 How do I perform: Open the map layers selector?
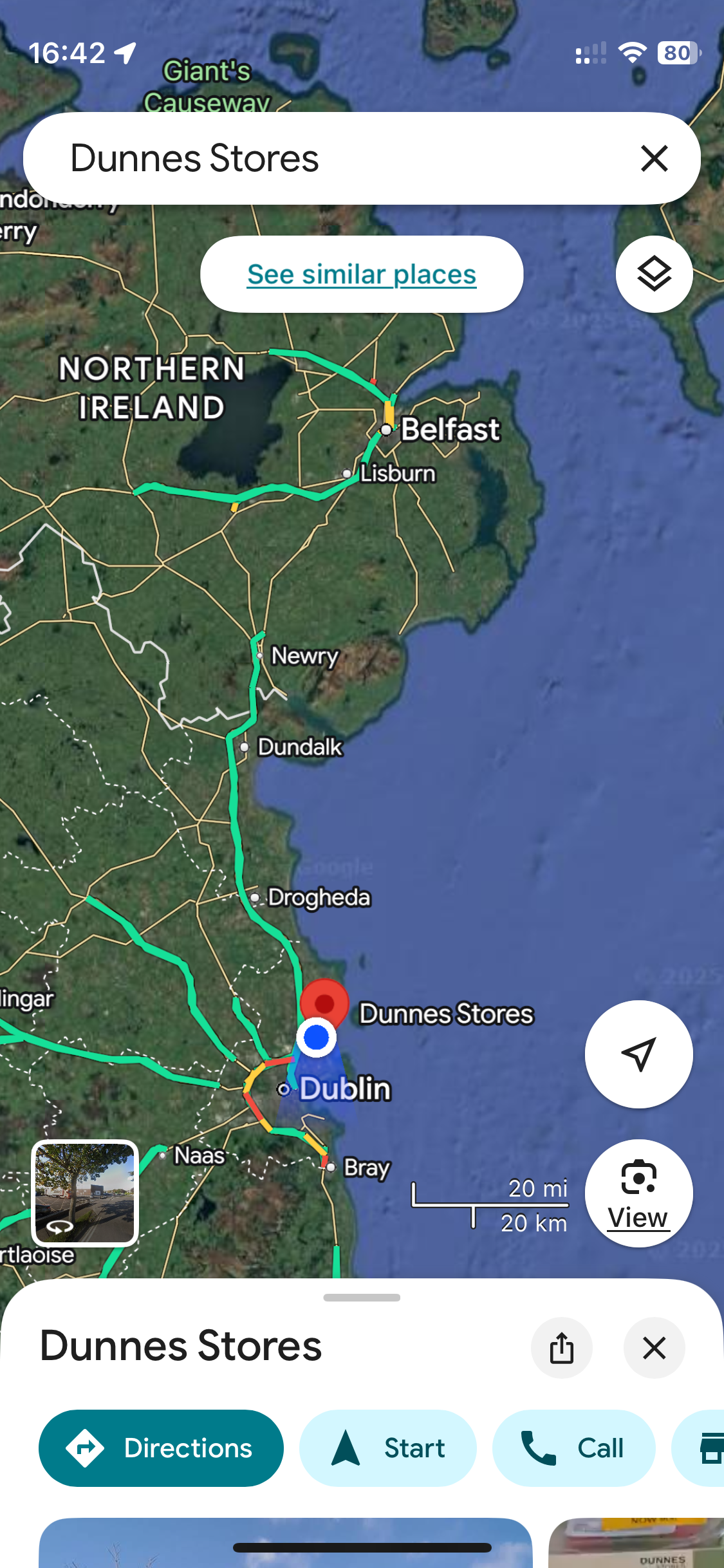pos(654,274)
